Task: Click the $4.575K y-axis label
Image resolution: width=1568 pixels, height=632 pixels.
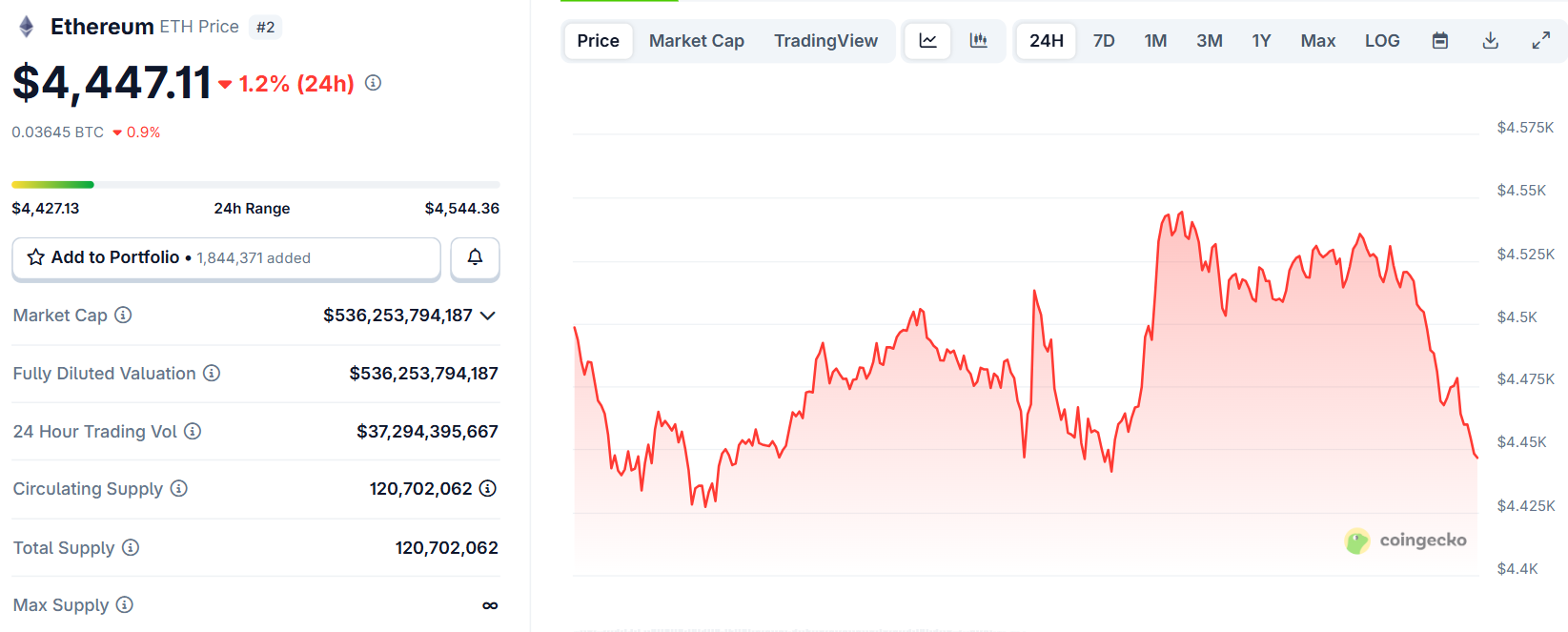Action: coord(1525,128)
